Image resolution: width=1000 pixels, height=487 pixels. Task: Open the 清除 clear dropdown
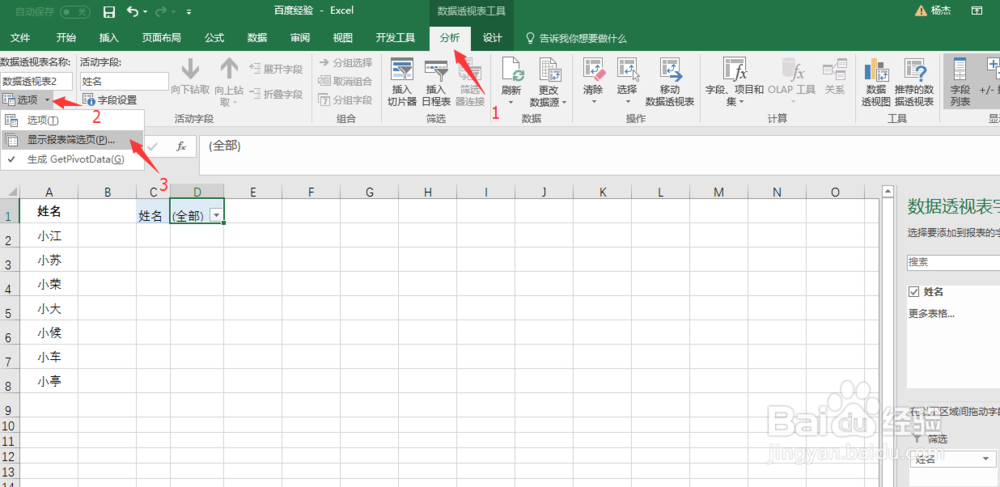[x=593, y=82]
